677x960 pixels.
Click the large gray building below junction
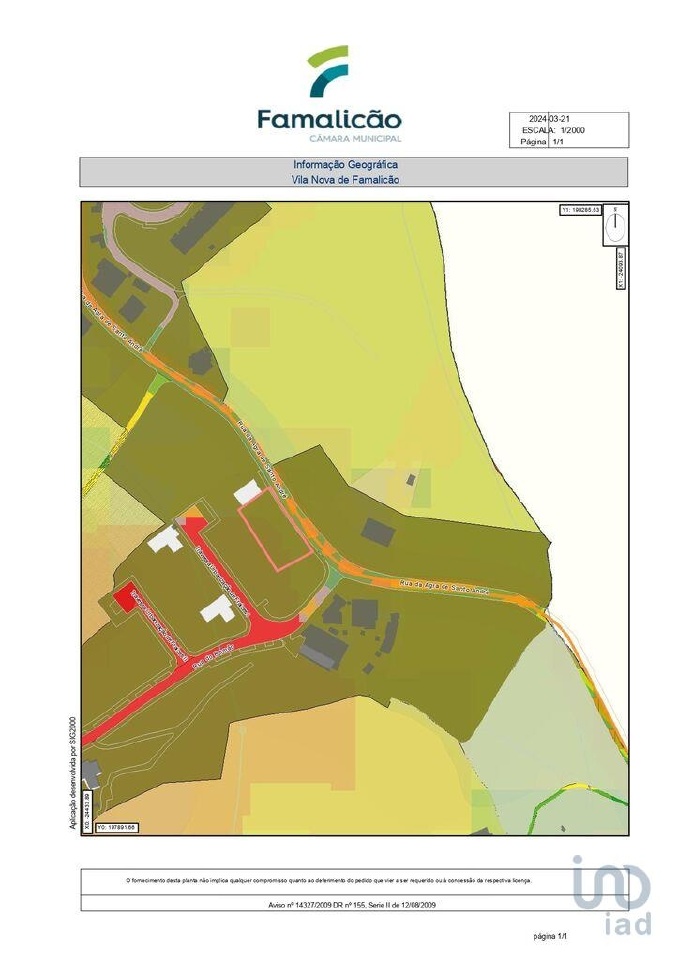click(324, 649)
